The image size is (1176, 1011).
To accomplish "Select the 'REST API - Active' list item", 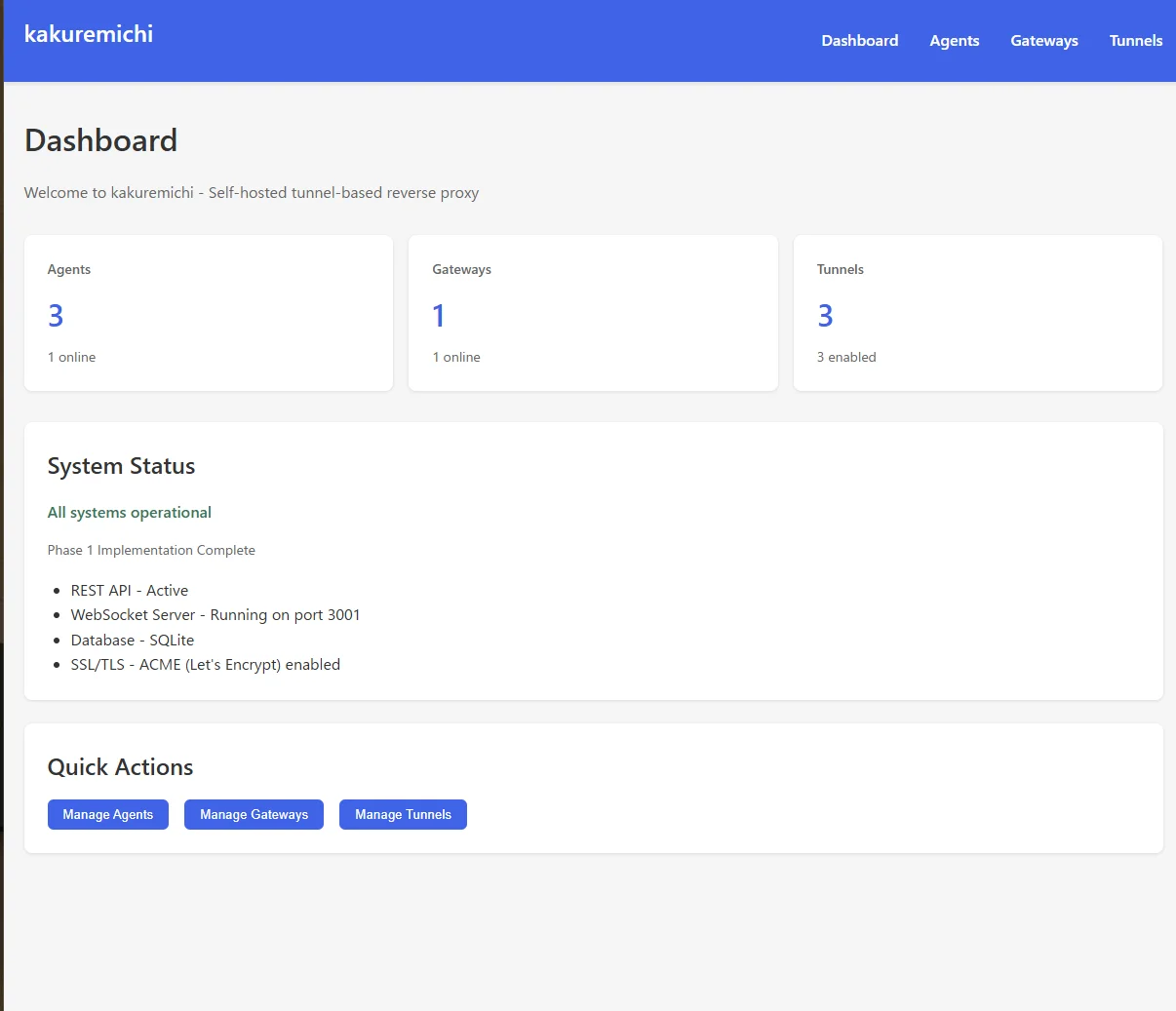I will (x=130, y=591).
